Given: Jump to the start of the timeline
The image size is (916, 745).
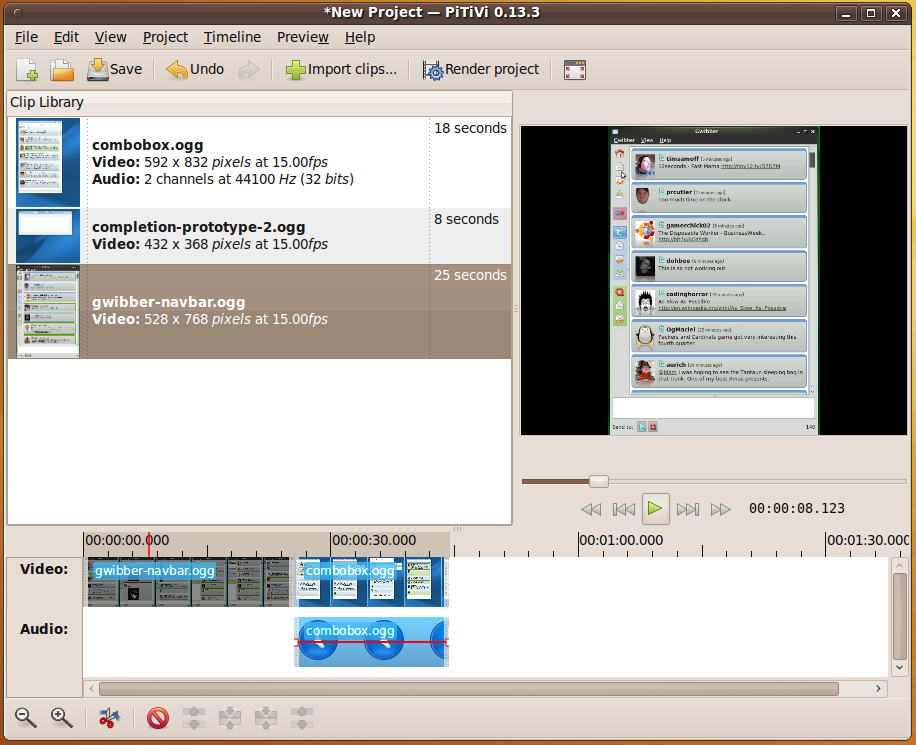Looking at the screenshot, I should pyautogui.click(x=623, y=510).
